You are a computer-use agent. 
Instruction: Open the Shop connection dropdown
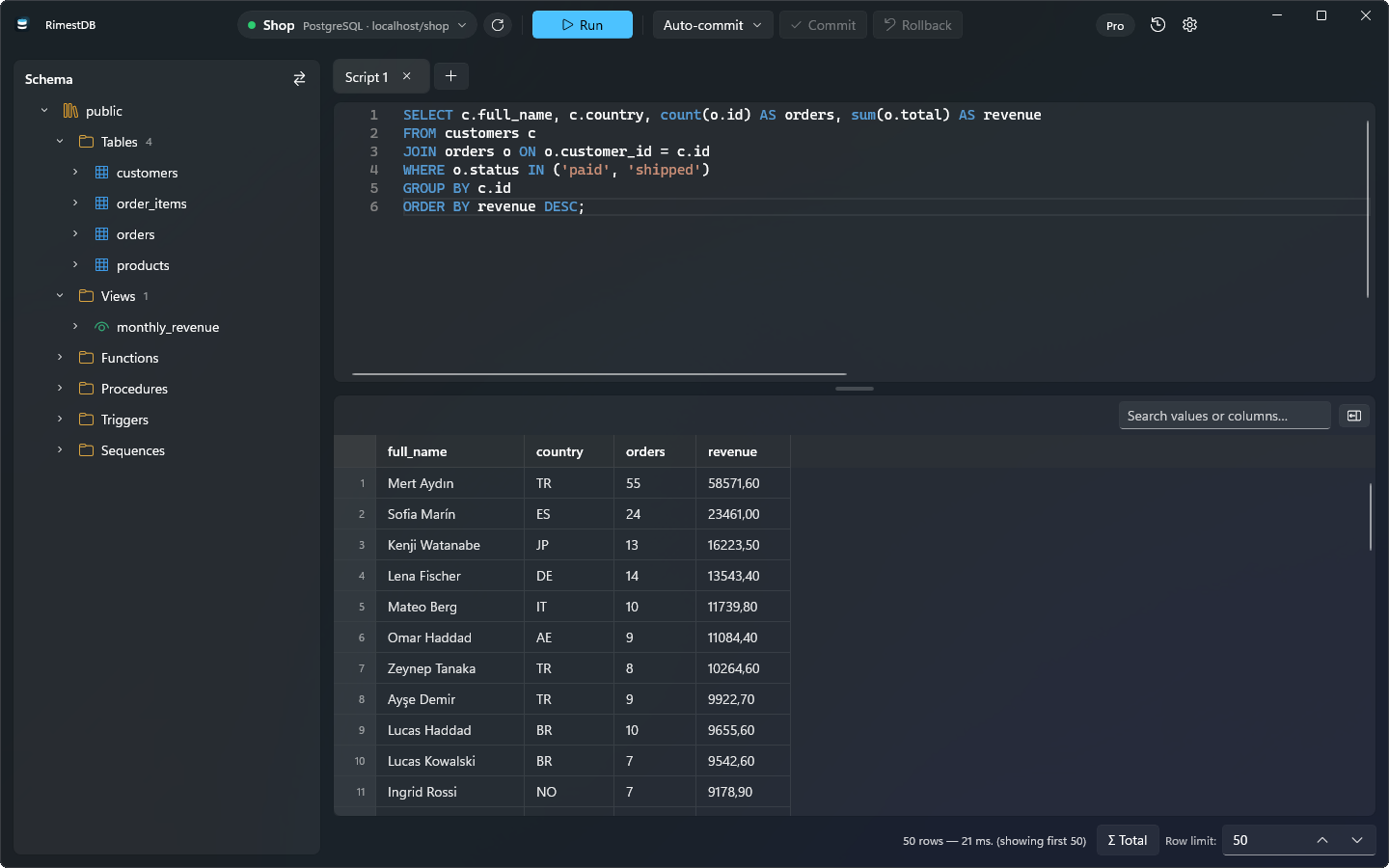357,25
